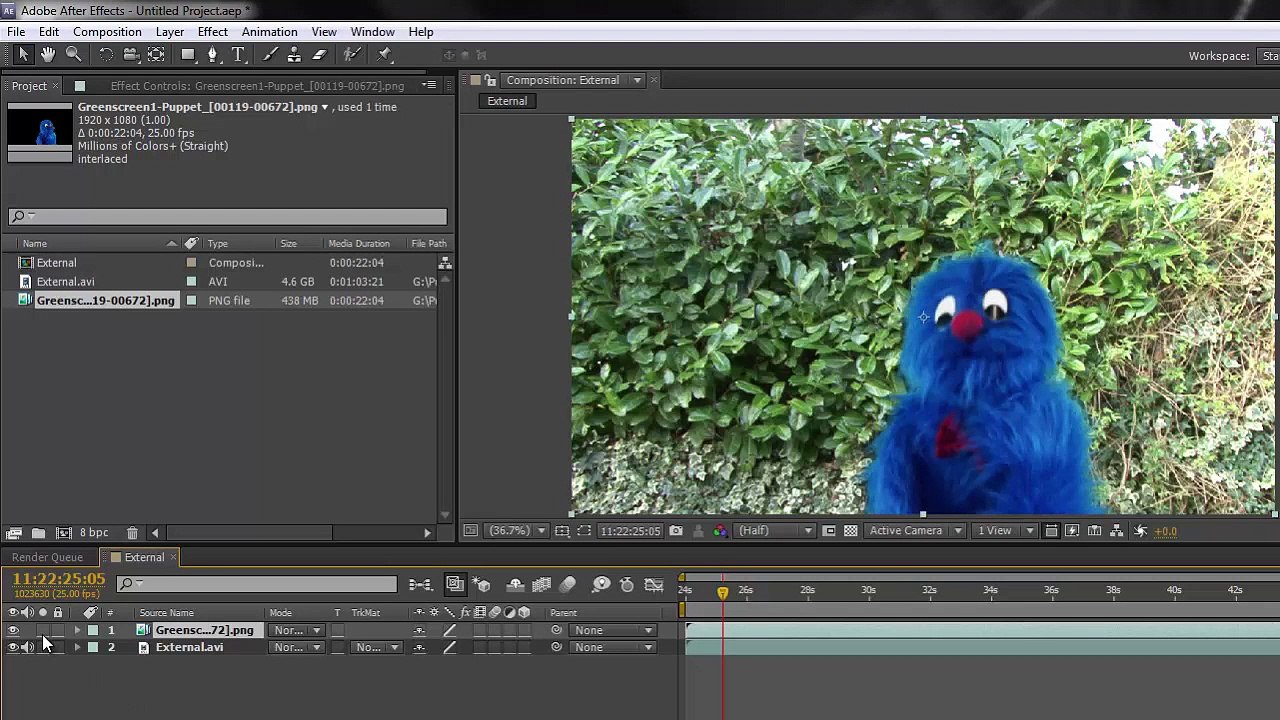Click the label color swatch of External.avi layer
The height and width of the screenshot is (720, 1280).
coord(93,648)
